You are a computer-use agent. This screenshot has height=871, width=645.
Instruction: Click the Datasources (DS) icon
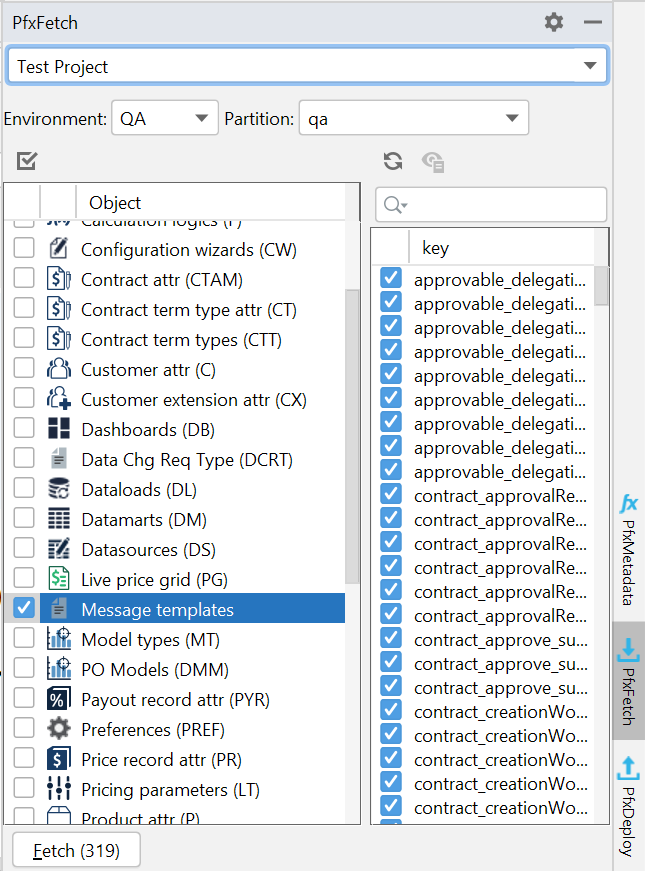point(58,549)
